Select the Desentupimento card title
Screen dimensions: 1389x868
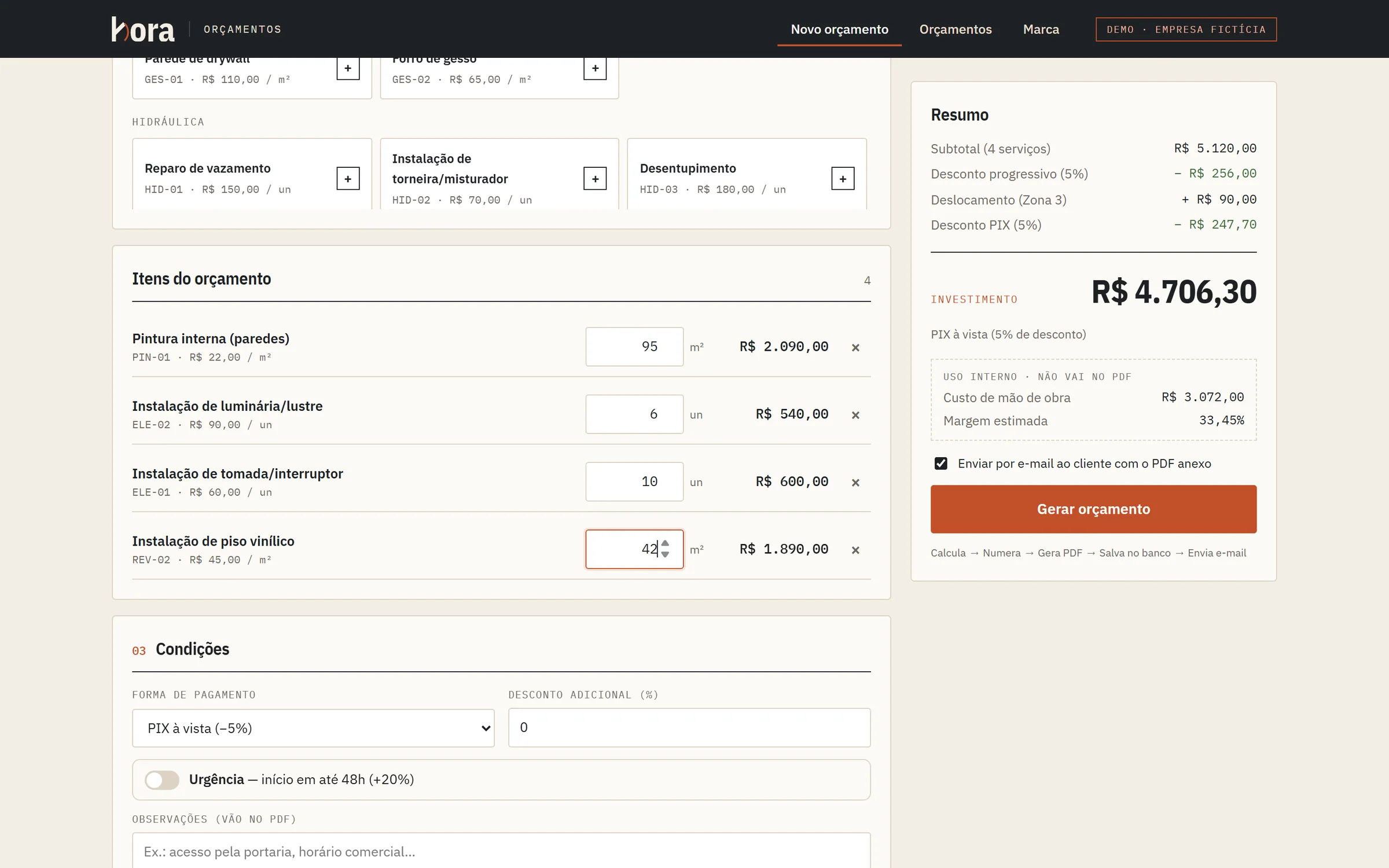point(688,168)
